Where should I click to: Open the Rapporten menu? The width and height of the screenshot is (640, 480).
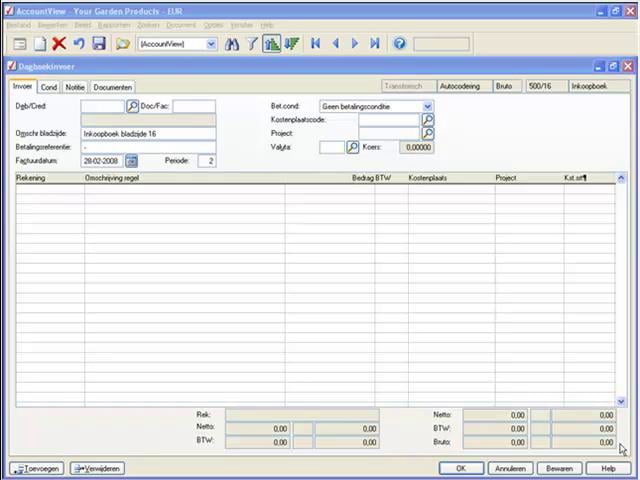click(114, 25)
